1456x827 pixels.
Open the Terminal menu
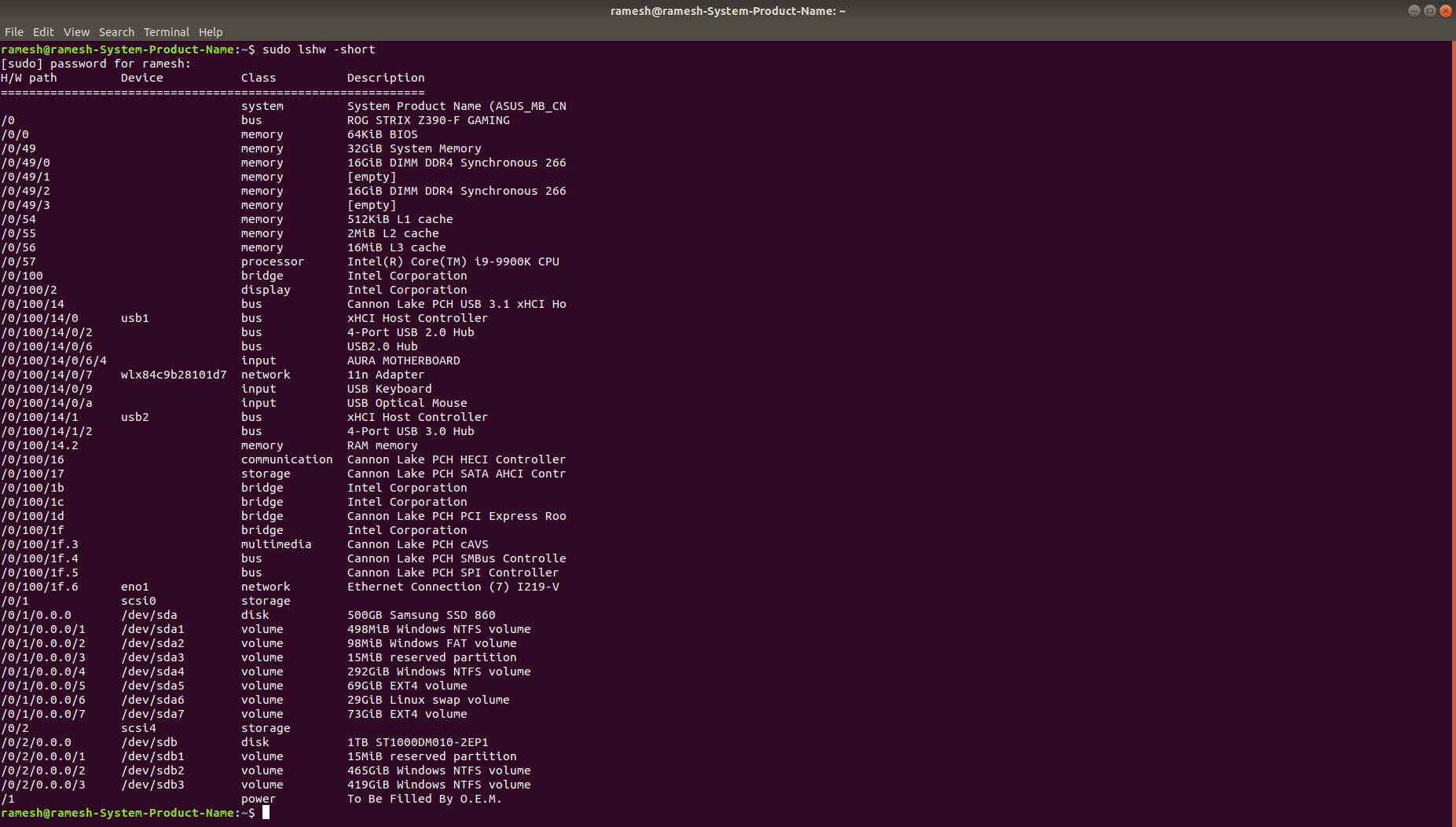tap(166, 31)
